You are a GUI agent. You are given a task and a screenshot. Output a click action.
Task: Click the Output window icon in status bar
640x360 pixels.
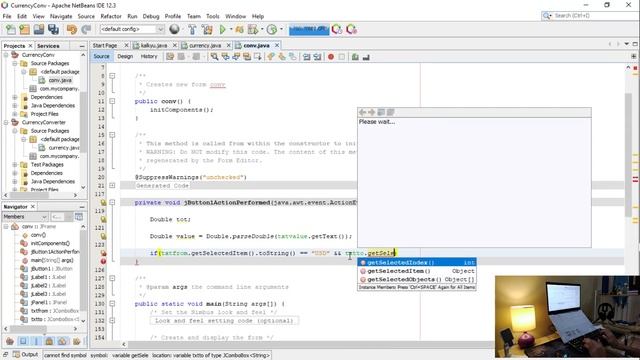point(16,354)
